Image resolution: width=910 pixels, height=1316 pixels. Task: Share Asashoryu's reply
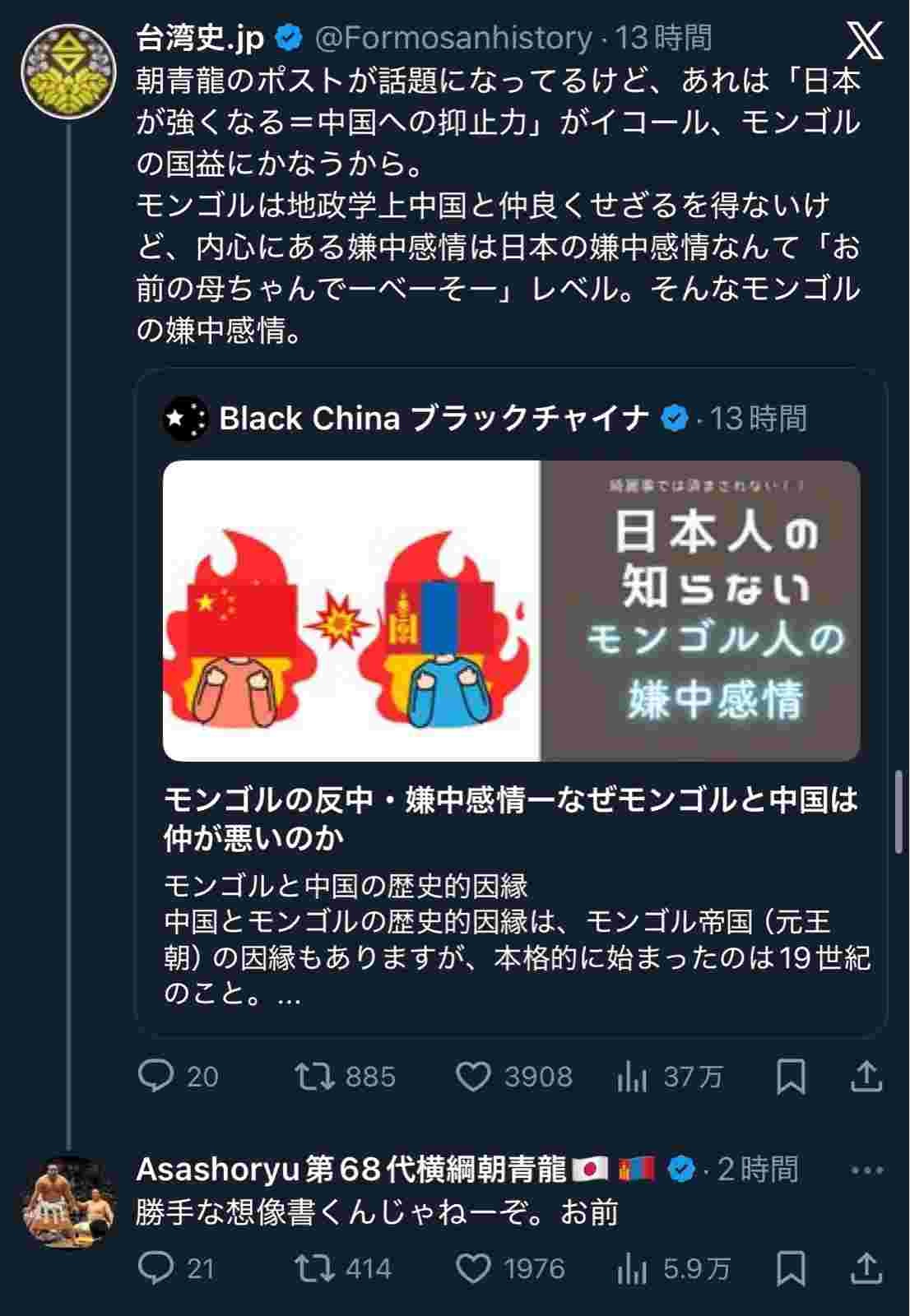pyautogui.click(x=866, y=1268)
